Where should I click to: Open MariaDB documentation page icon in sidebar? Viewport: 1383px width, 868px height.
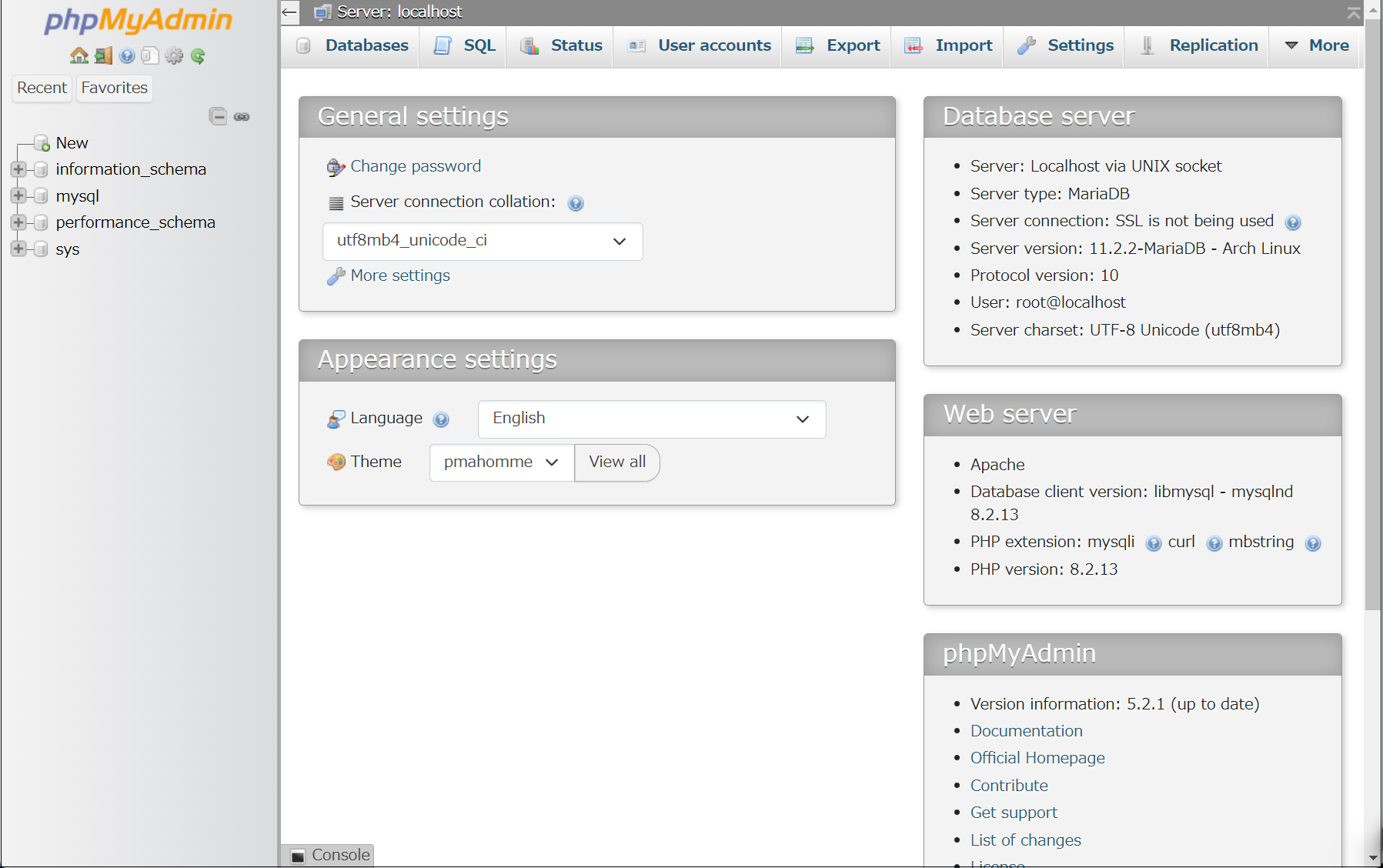tap(151, 55)
